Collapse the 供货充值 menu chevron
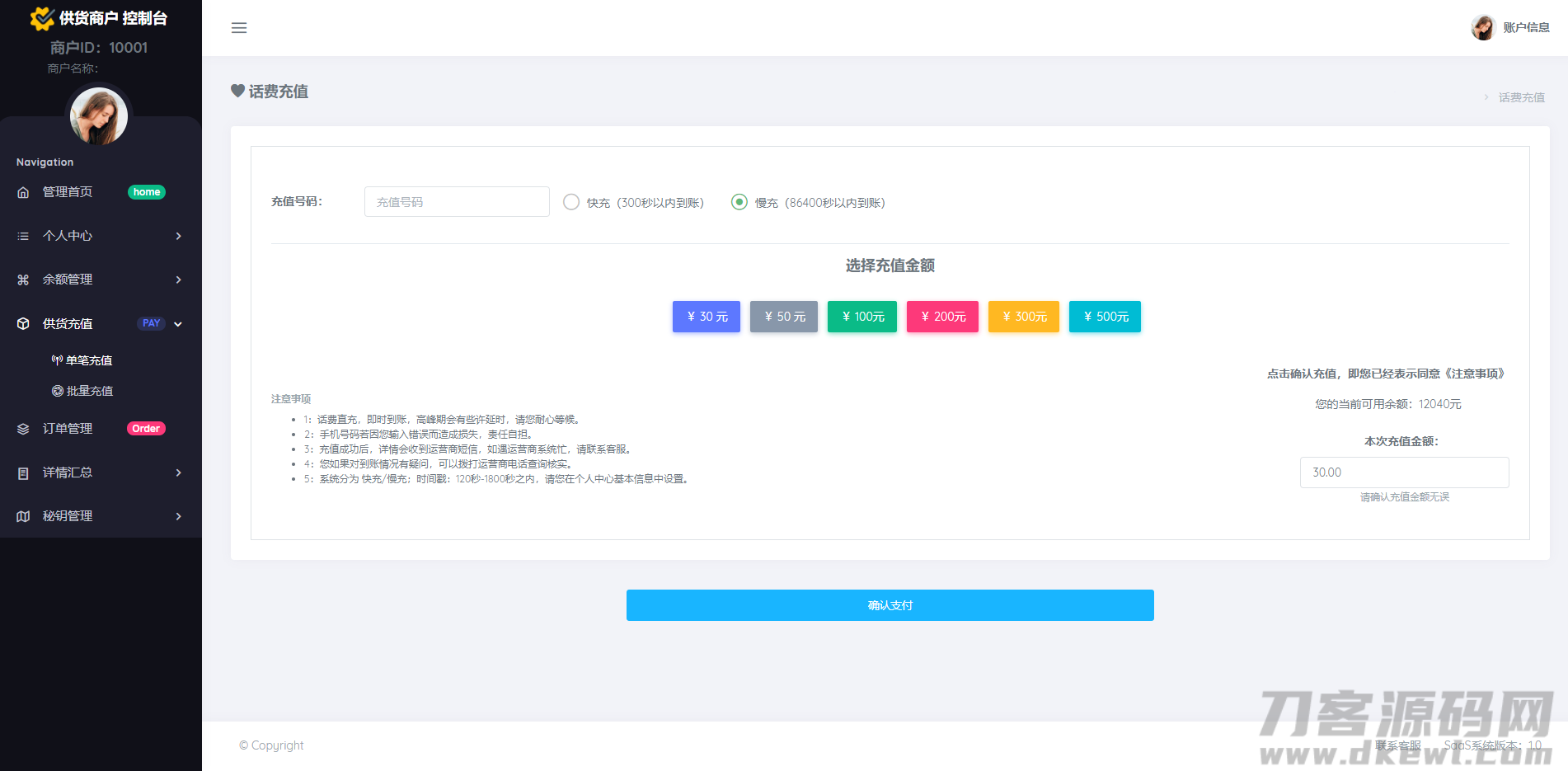1568x771 pixels. tap(178, 324)
